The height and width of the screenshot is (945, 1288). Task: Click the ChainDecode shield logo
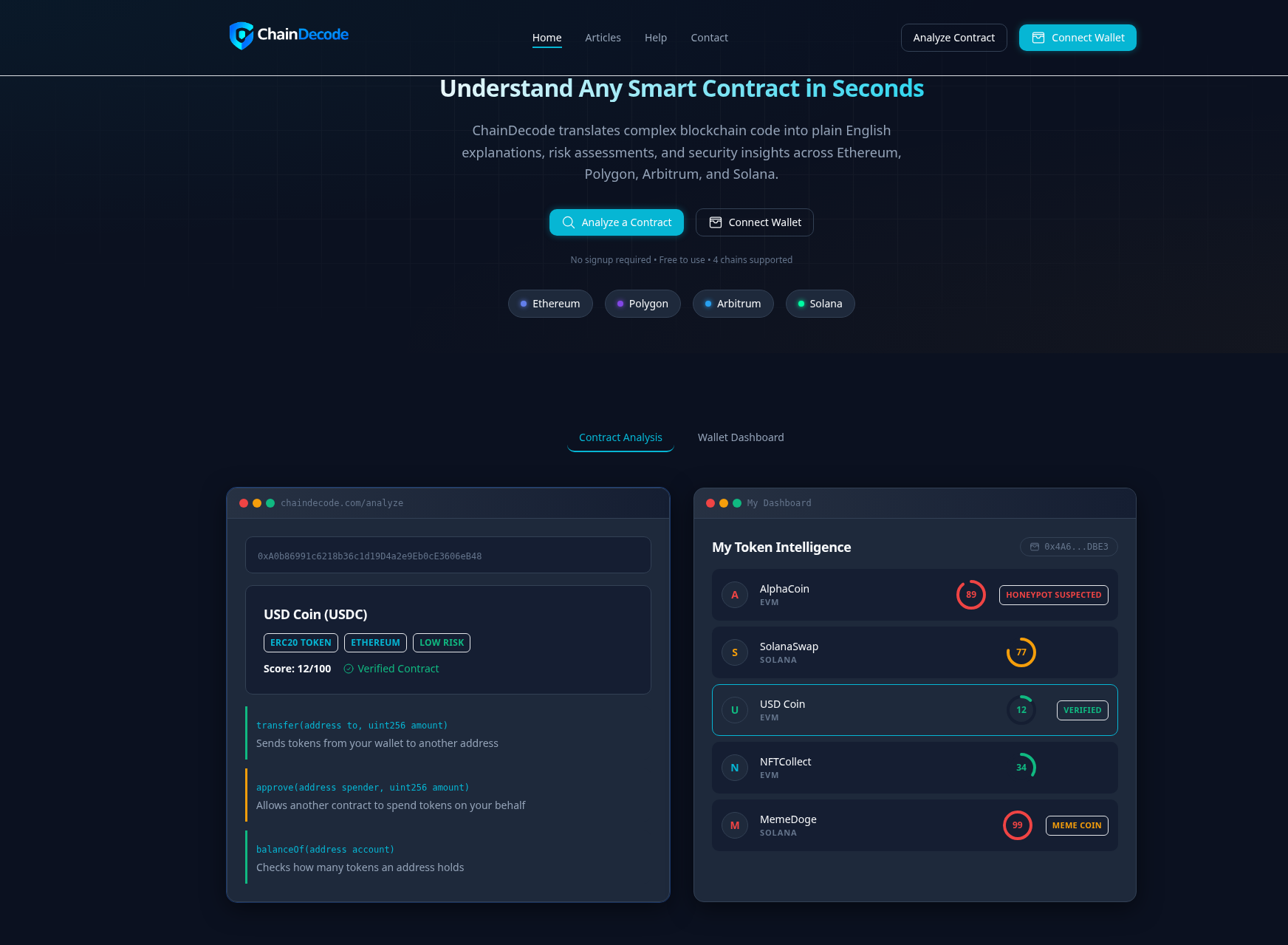(x=241, y=35)
